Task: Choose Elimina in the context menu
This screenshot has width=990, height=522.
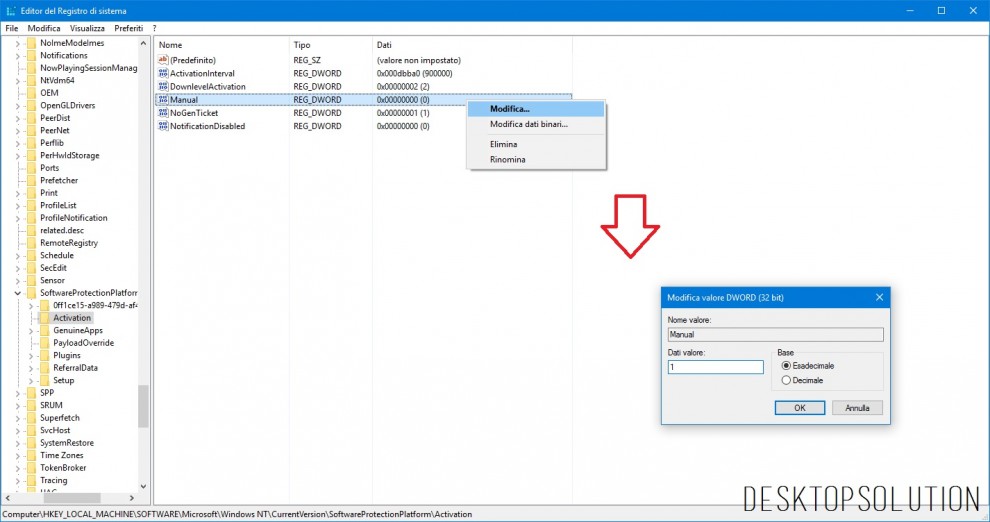Action: click(503, 144)
